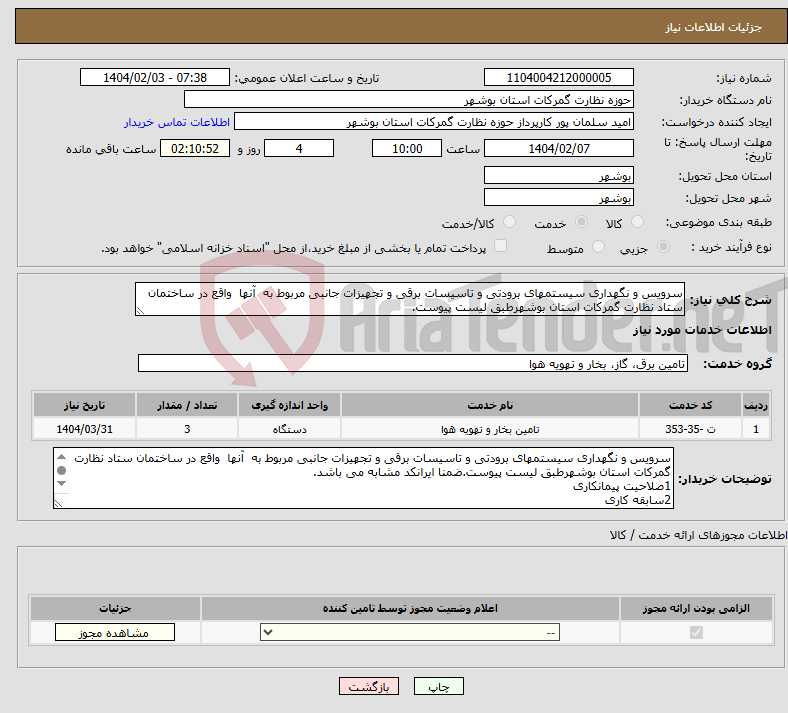
Task: Click the واحد اندازه گیری column header
Action: tap(289, 405)
